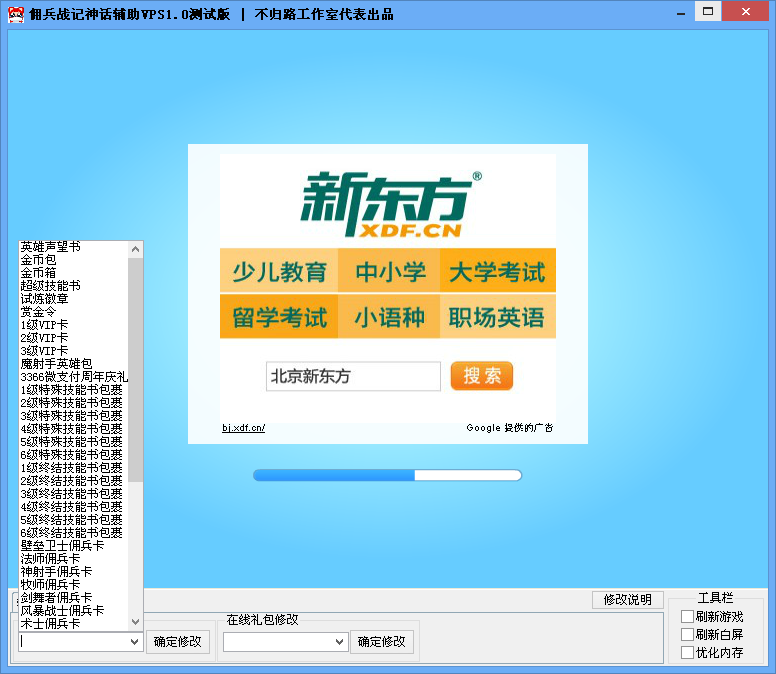Open 修改说明 button

click(628, 600)
